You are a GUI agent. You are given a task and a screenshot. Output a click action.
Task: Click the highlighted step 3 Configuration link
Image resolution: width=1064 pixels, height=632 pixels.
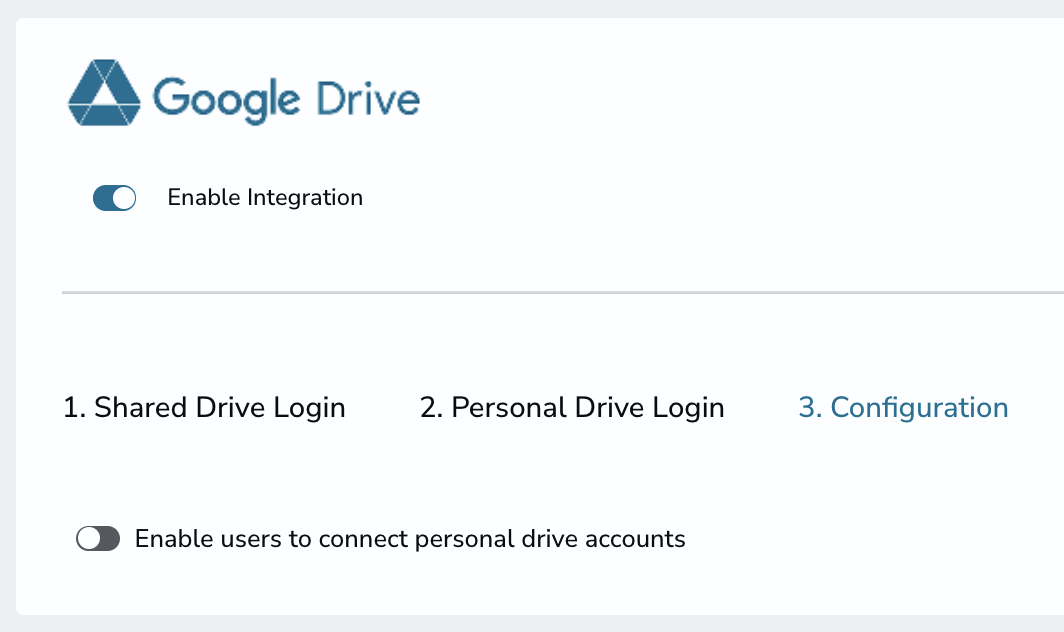[x=903, y=408]
